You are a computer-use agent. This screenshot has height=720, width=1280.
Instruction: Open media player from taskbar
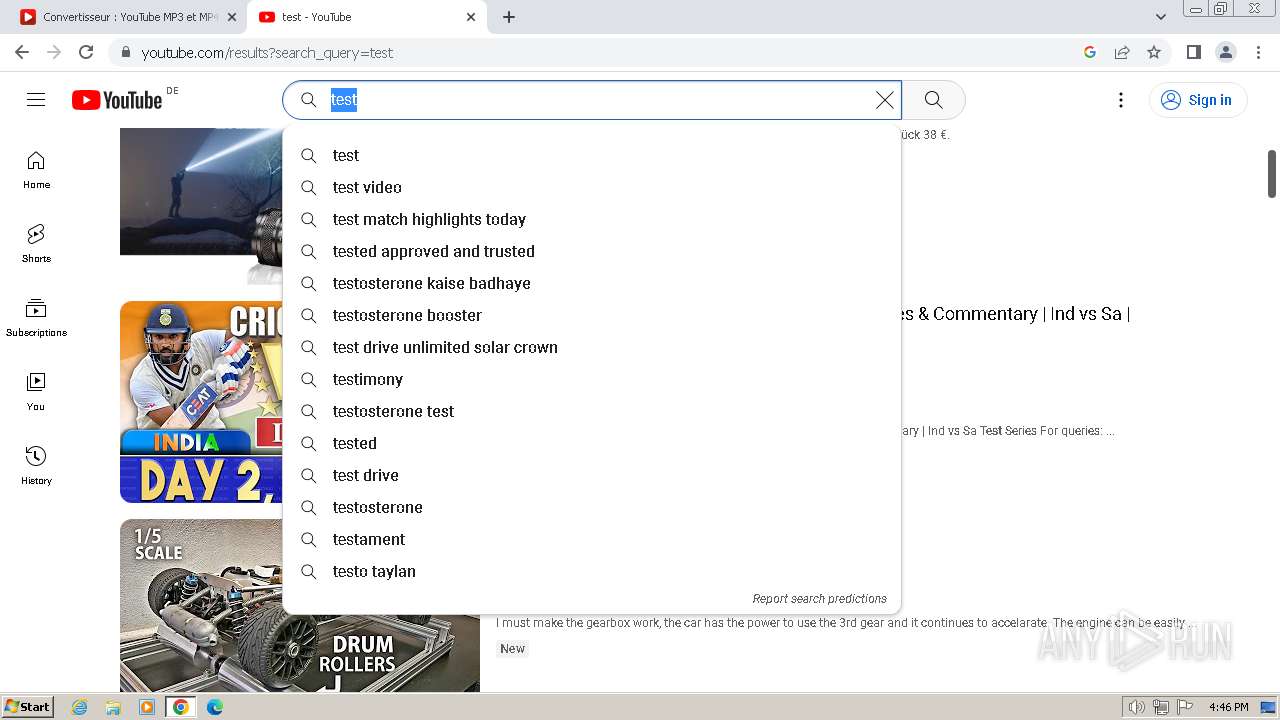tap(147, 707)
